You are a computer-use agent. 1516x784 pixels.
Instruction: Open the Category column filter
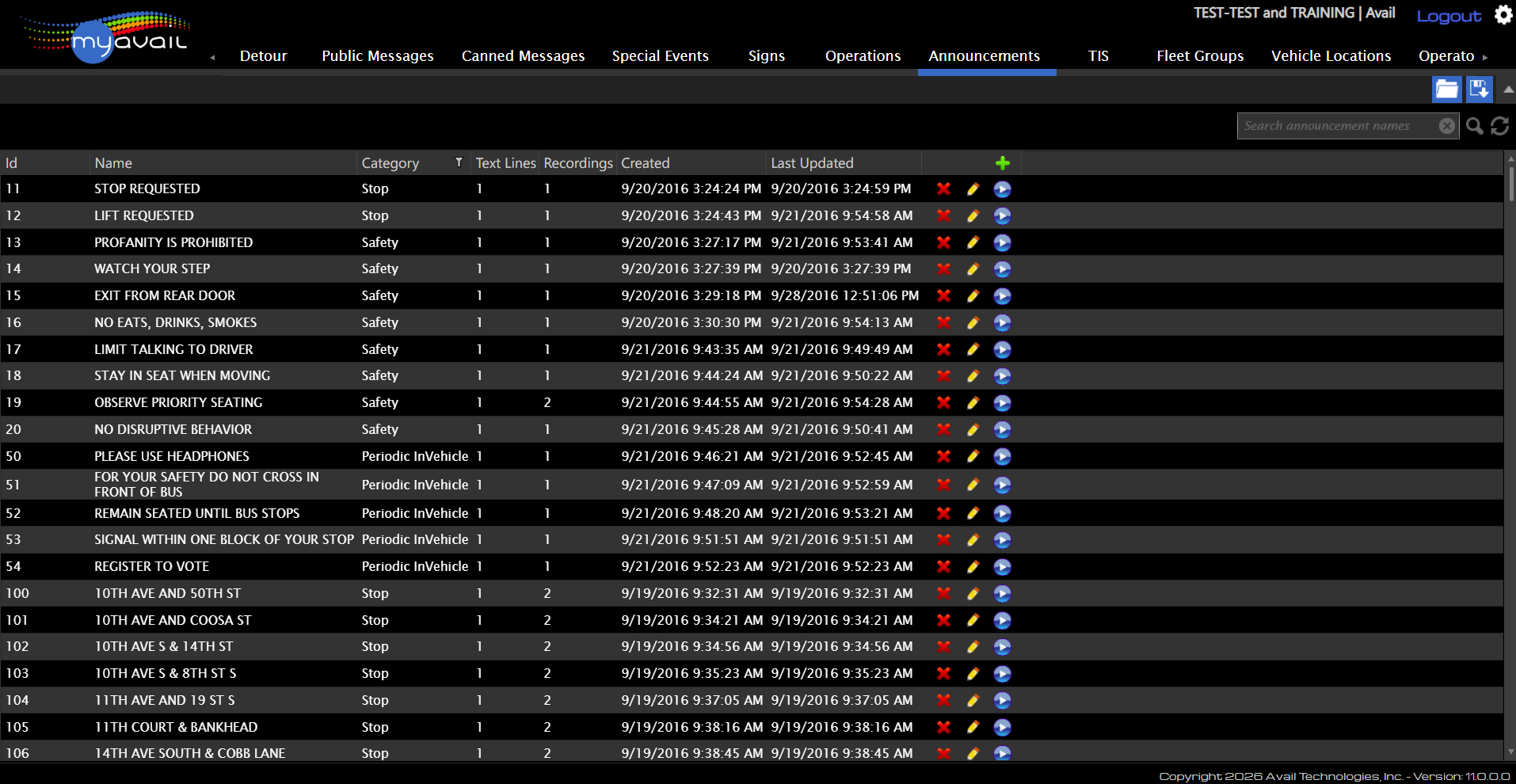pyautogui.click(x=459, y=162)
